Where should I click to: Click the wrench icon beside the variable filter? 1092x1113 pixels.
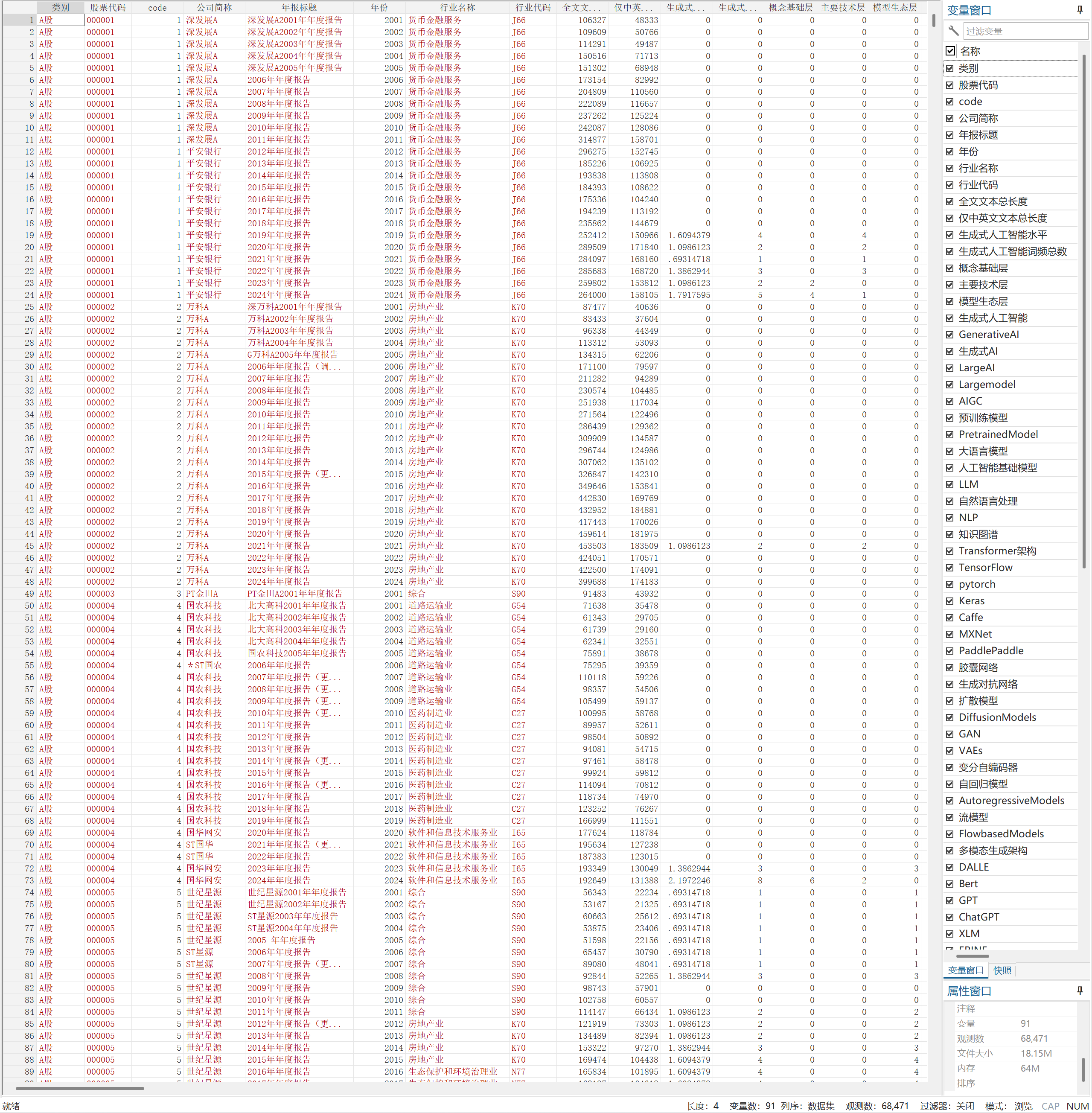[953, 31]
